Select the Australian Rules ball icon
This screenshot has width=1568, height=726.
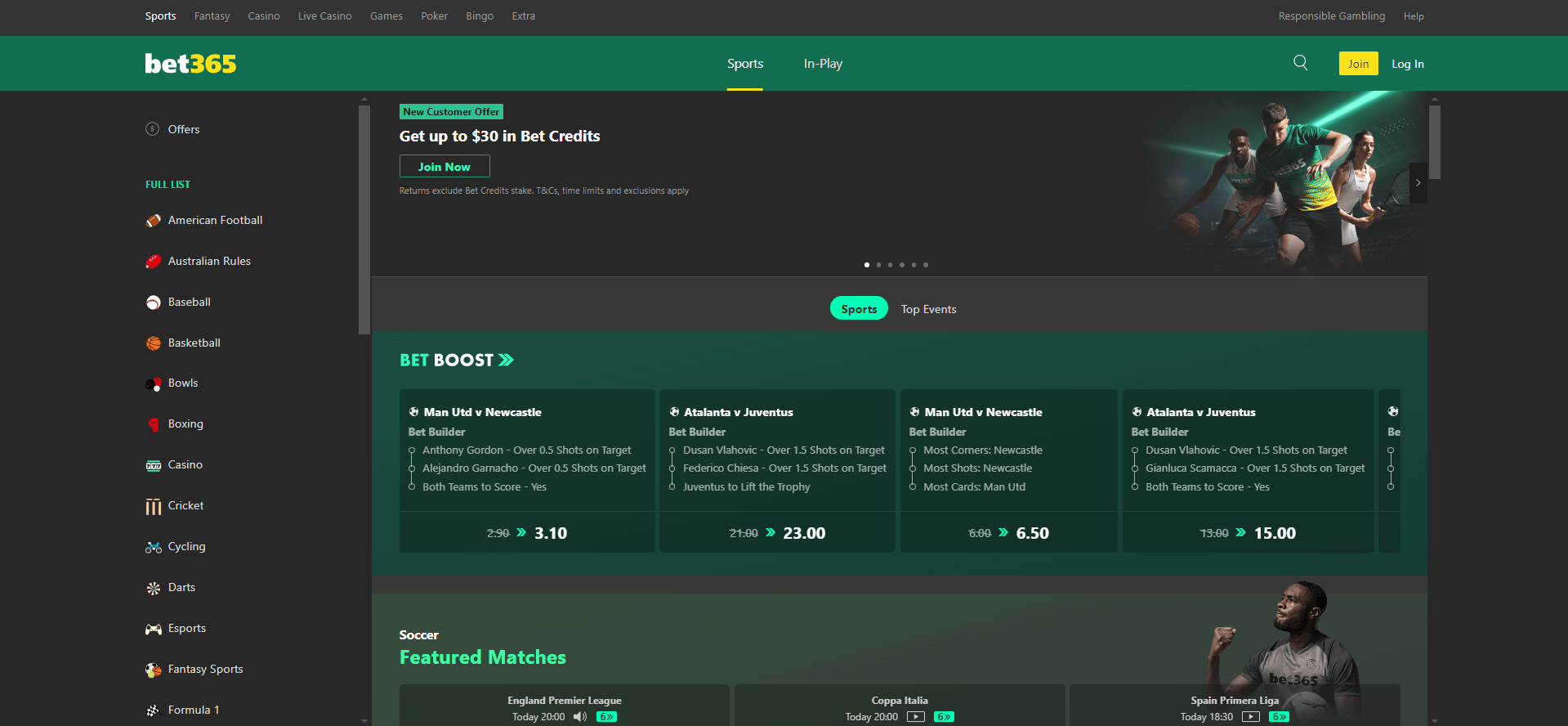point(153,261)
